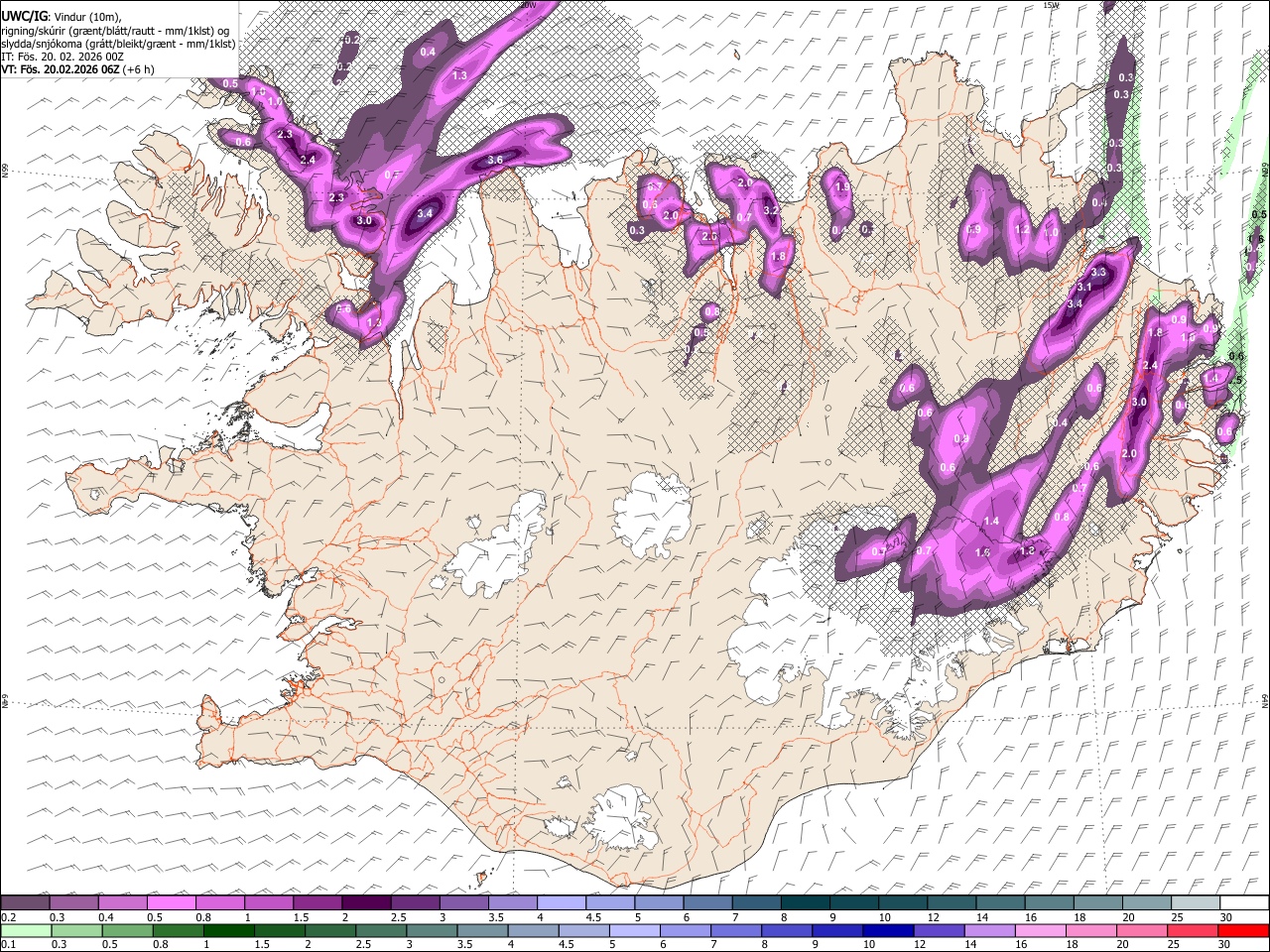This screenshot has height=952, width=1270.
Task: Select the top-row dark teal swatch between 8 and 9
Action: pyautogui.click(x=805, y=903)
